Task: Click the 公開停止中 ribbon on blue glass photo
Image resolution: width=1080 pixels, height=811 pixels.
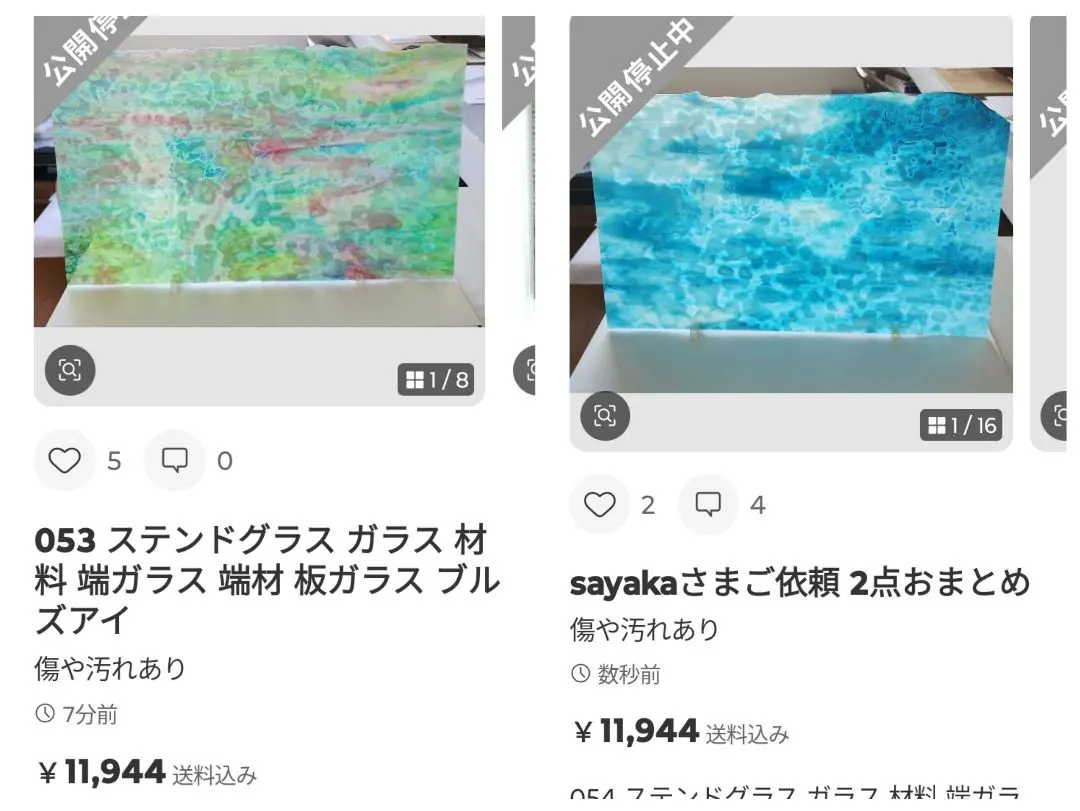Action: click(637, 76)
